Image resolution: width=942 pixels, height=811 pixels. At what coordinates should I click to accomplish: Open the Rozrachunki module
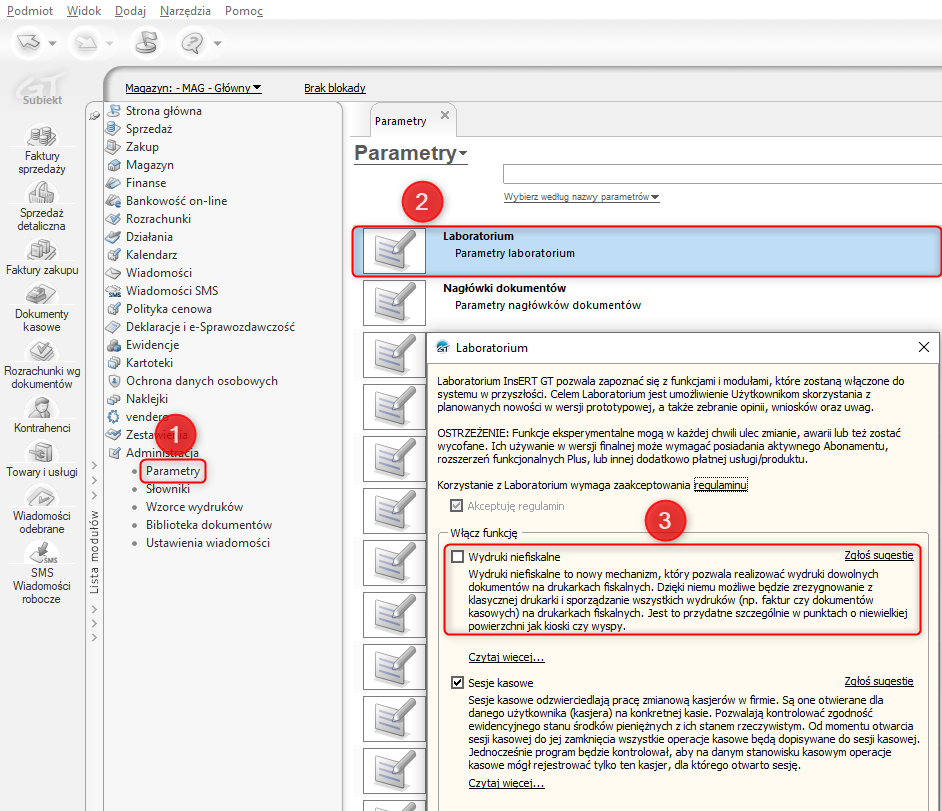[159, 219]
